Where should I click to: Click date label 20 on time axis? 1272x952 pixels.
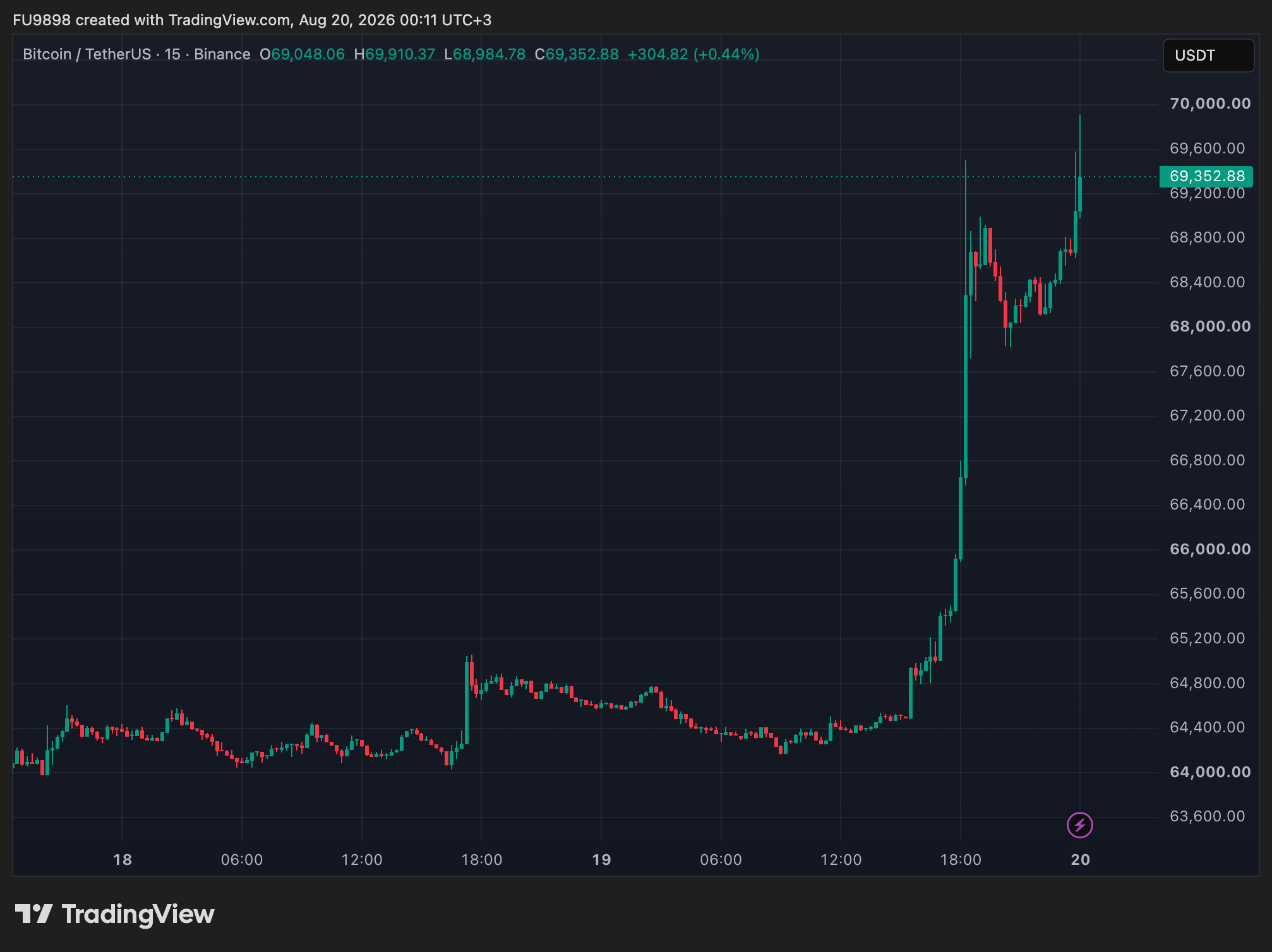pos(1080,860)
